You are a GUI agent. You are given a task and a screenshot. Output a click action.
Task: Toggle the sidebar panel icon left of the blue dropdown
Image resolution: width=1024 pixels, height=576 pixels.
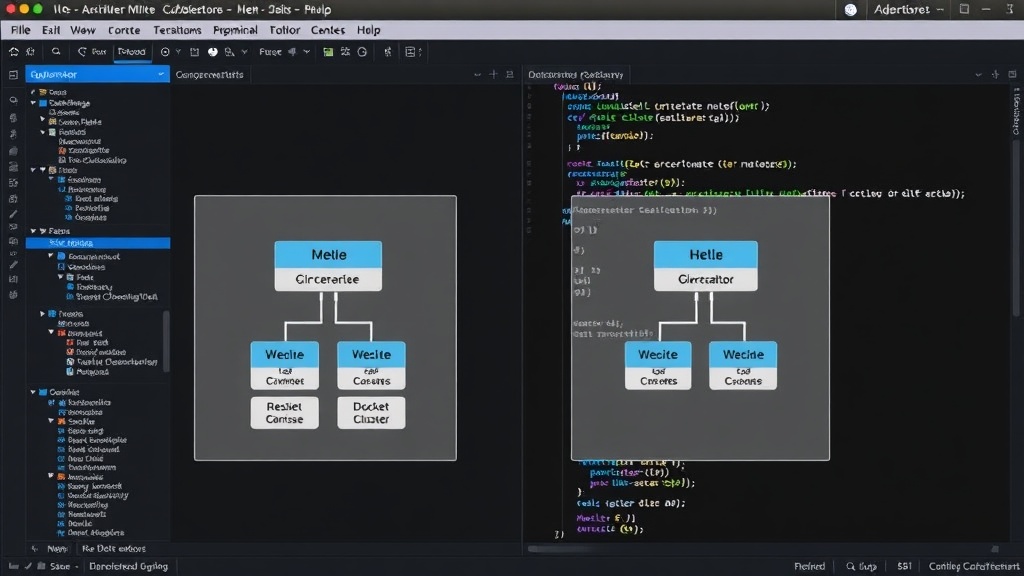[13, 75]
